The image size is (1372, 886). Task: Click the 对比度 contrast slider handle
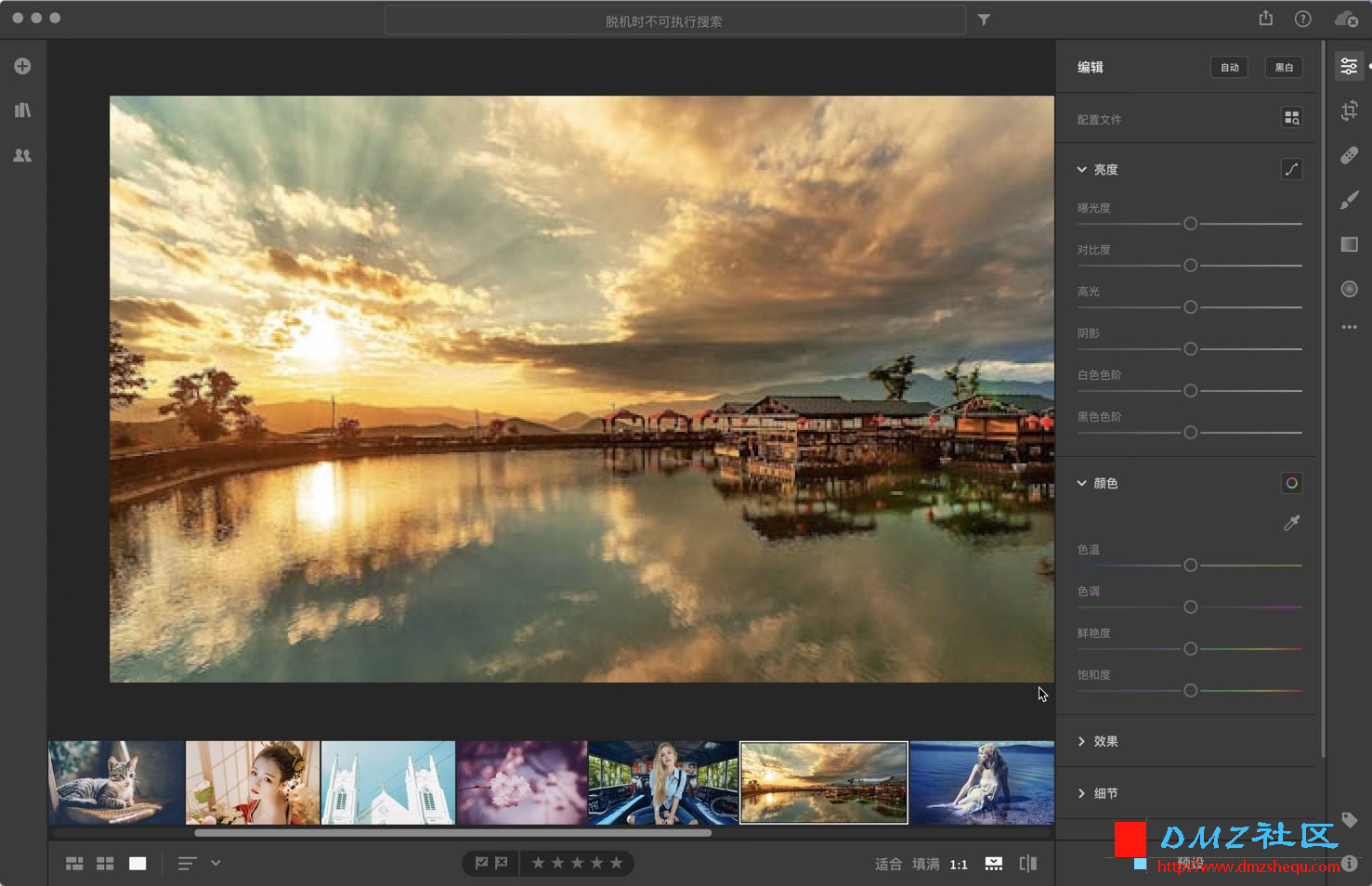pos(1190,266)
